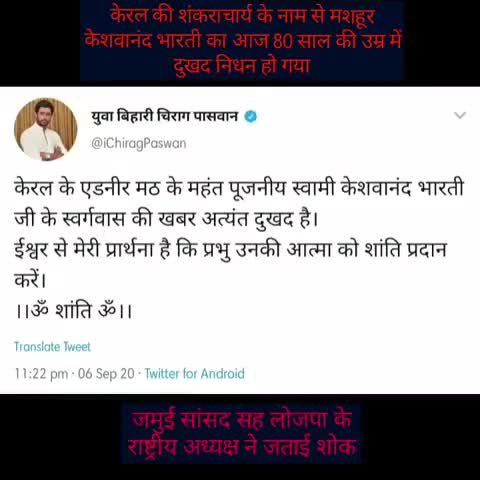Expand the tweet options chevron

click(460, 115)
